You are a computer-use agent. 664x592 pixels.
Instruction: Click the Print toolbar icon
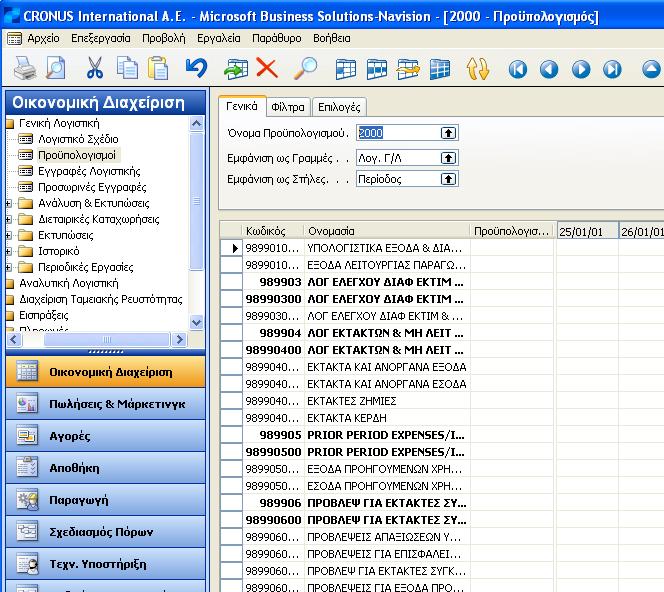point(25,68)
